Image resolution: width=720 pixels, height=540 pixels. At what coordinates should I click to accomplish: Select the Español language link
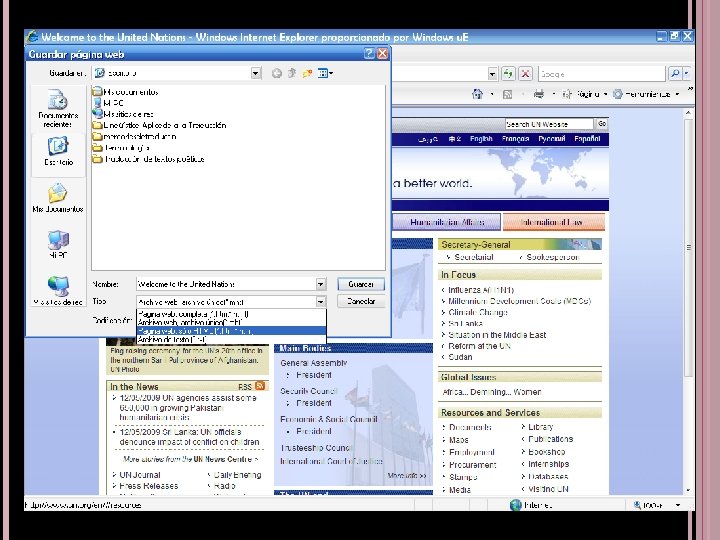(x=587, y=139)
